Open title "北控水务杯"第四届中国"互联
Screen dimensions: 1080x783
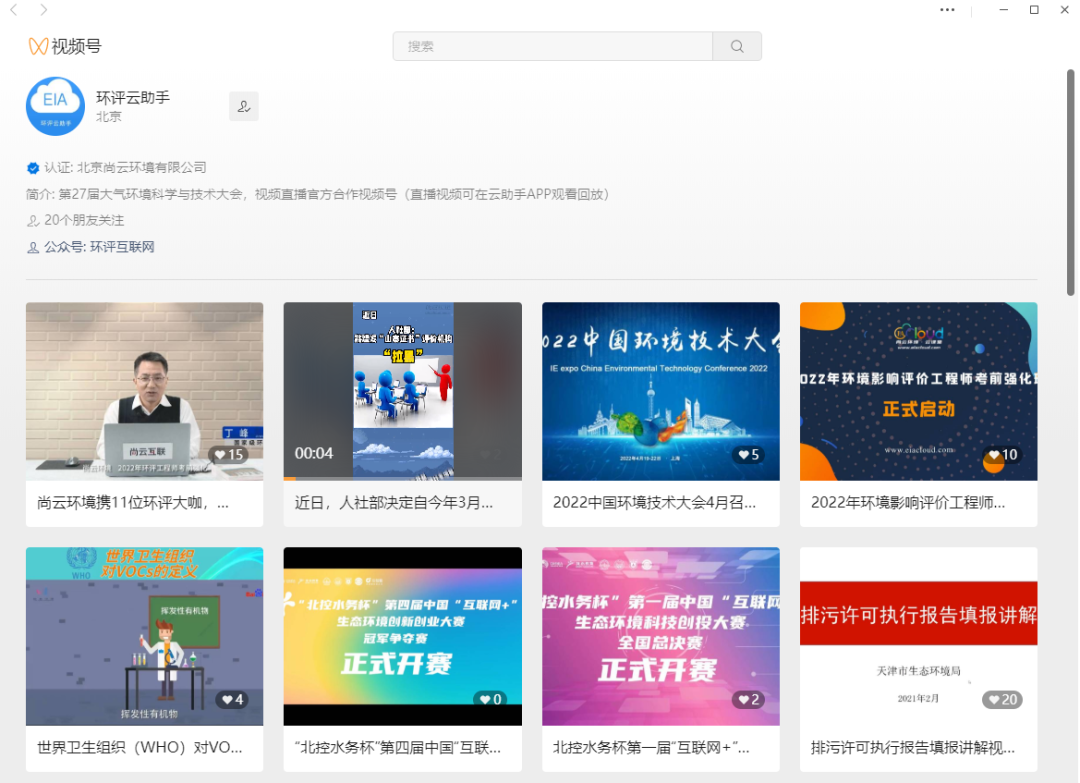[397, 747]
